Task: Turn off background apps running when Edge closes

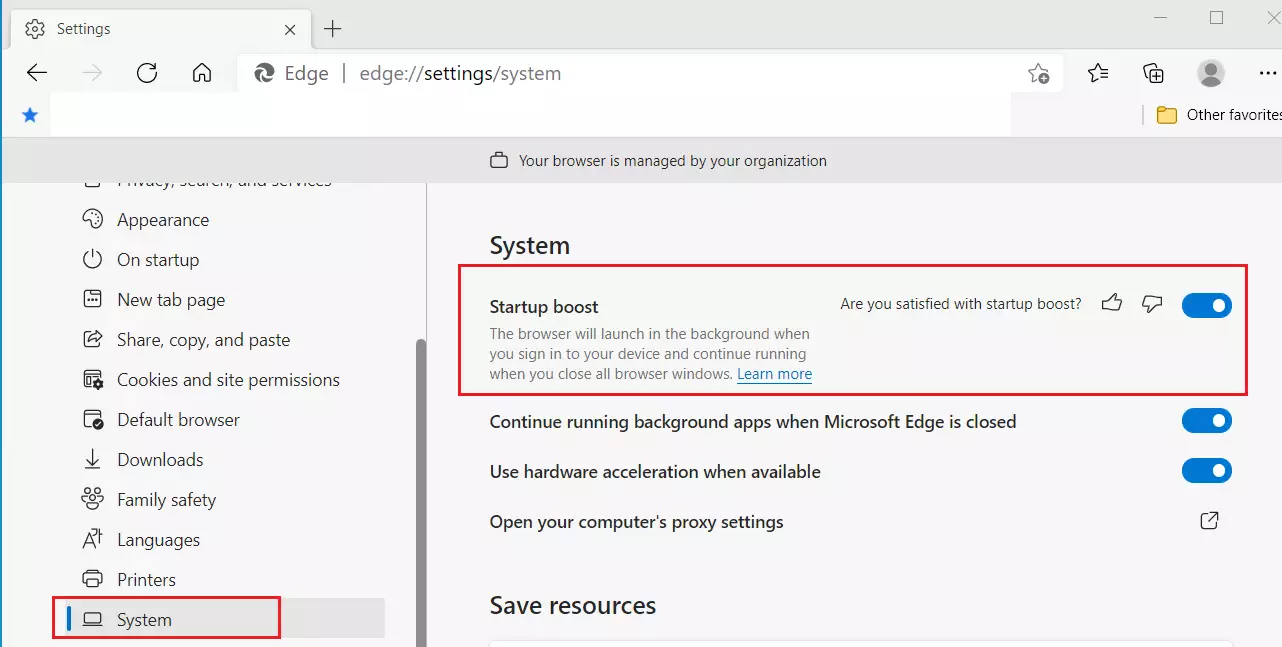Action: click(1207, 420)
